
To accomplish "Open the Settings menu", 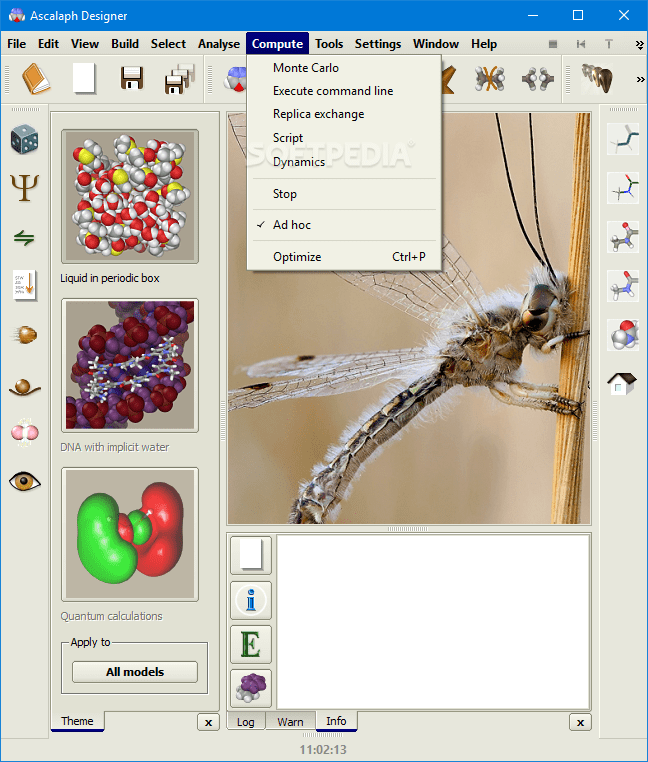I will [x=378, y=44].
